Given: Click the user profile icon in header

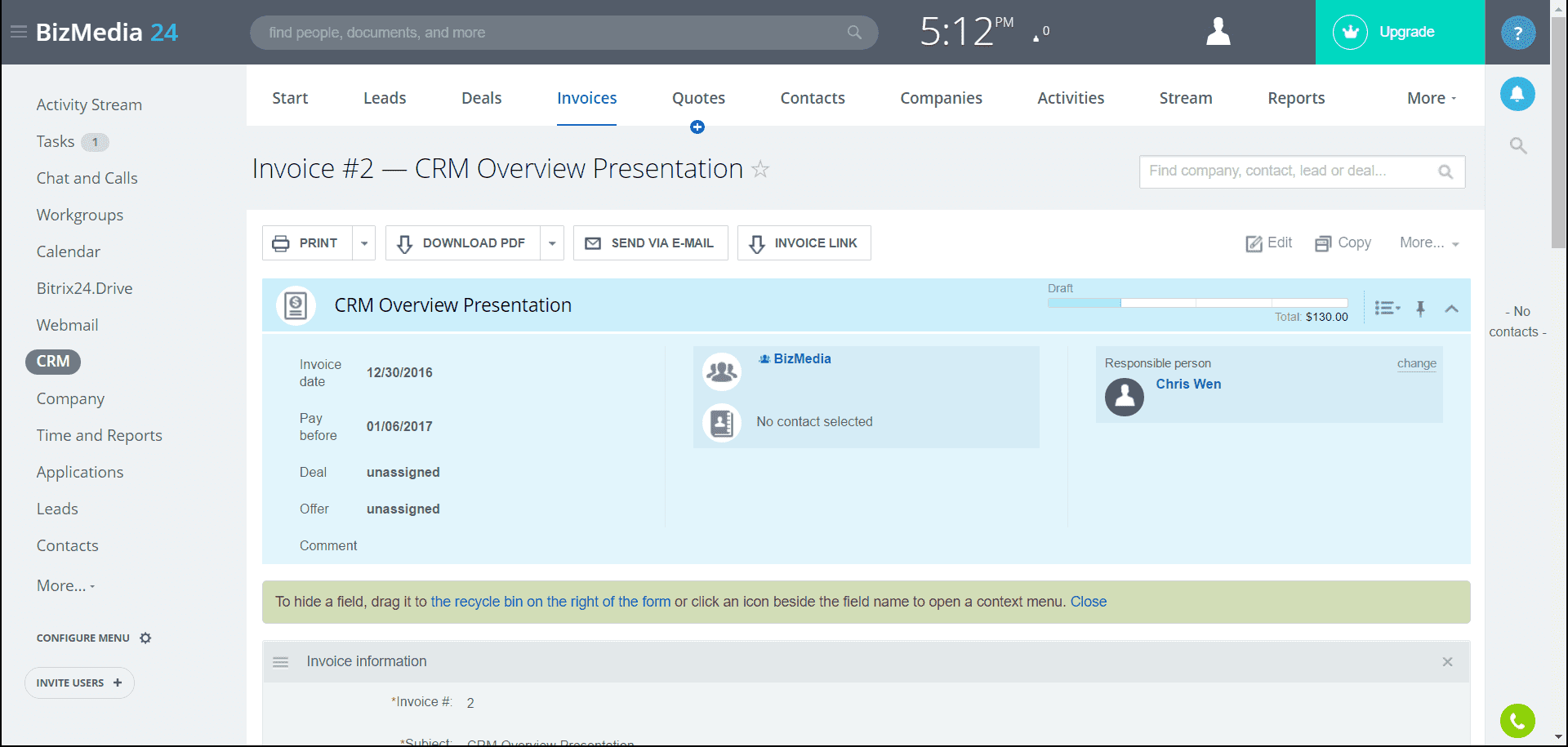Looking at the screenshot, I should (x=1218, y=32).
